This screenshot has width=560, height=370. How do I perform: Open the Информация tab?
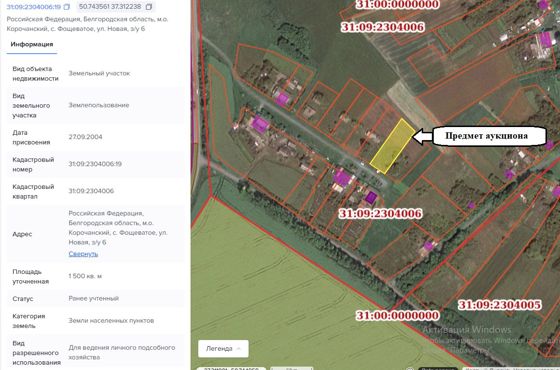coord(32,44)
